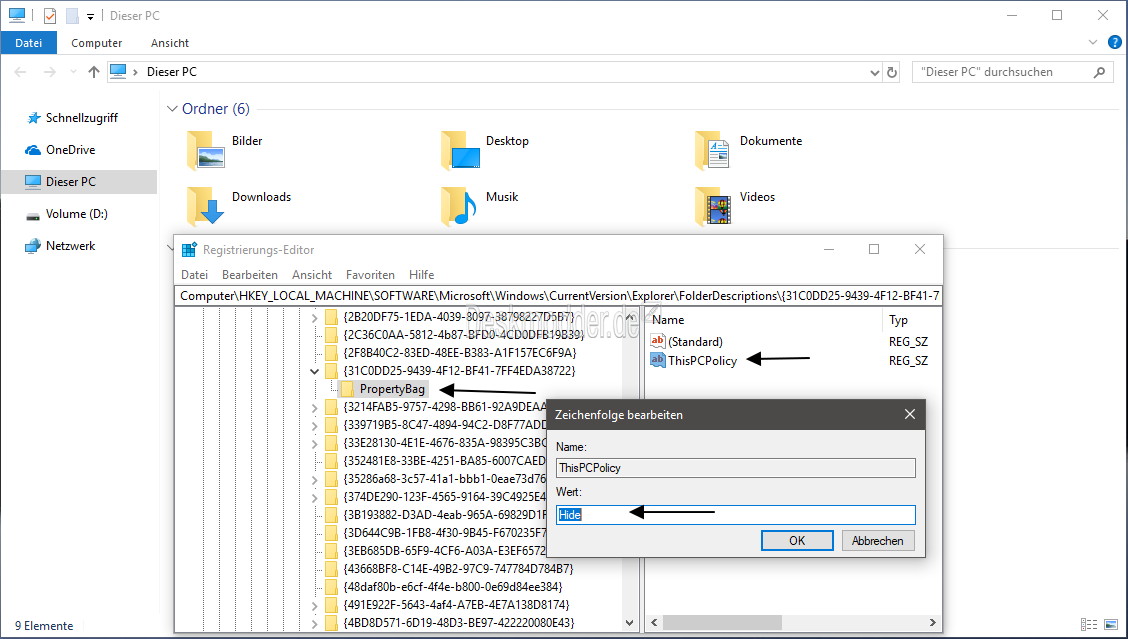The height and width of the screenshot is (639, 1128).
Task: Open the Dokumente folder icon
Action: point(714,150)
